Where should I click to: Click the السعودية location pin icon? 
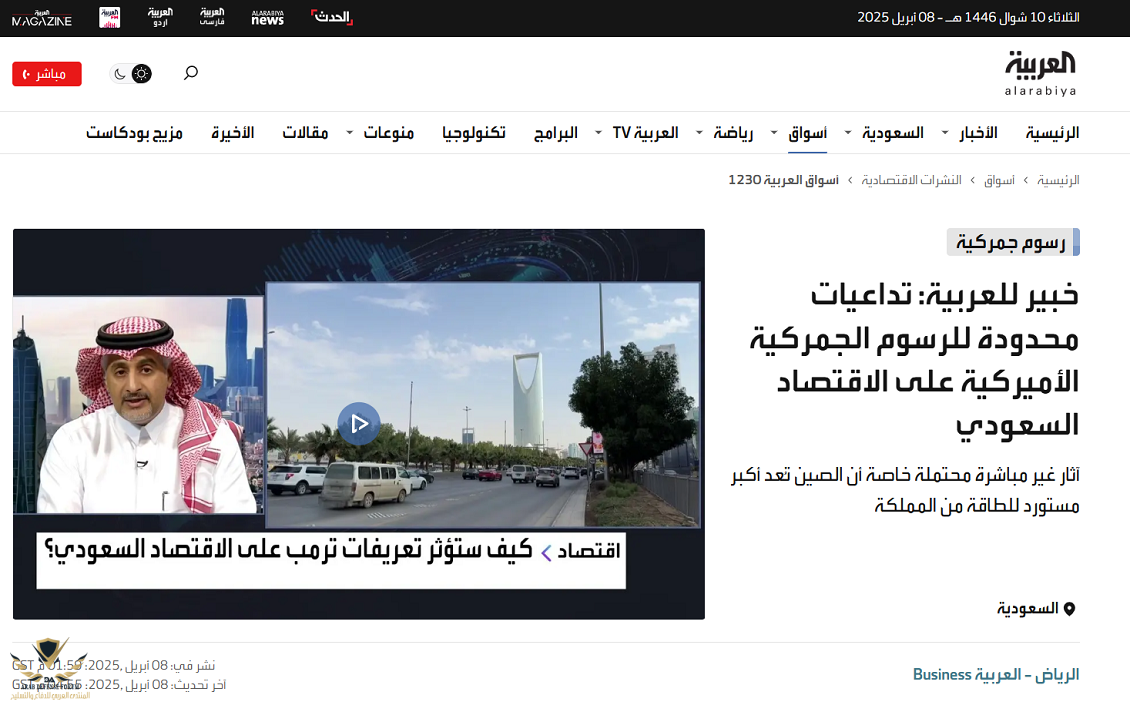point(1069,608)
